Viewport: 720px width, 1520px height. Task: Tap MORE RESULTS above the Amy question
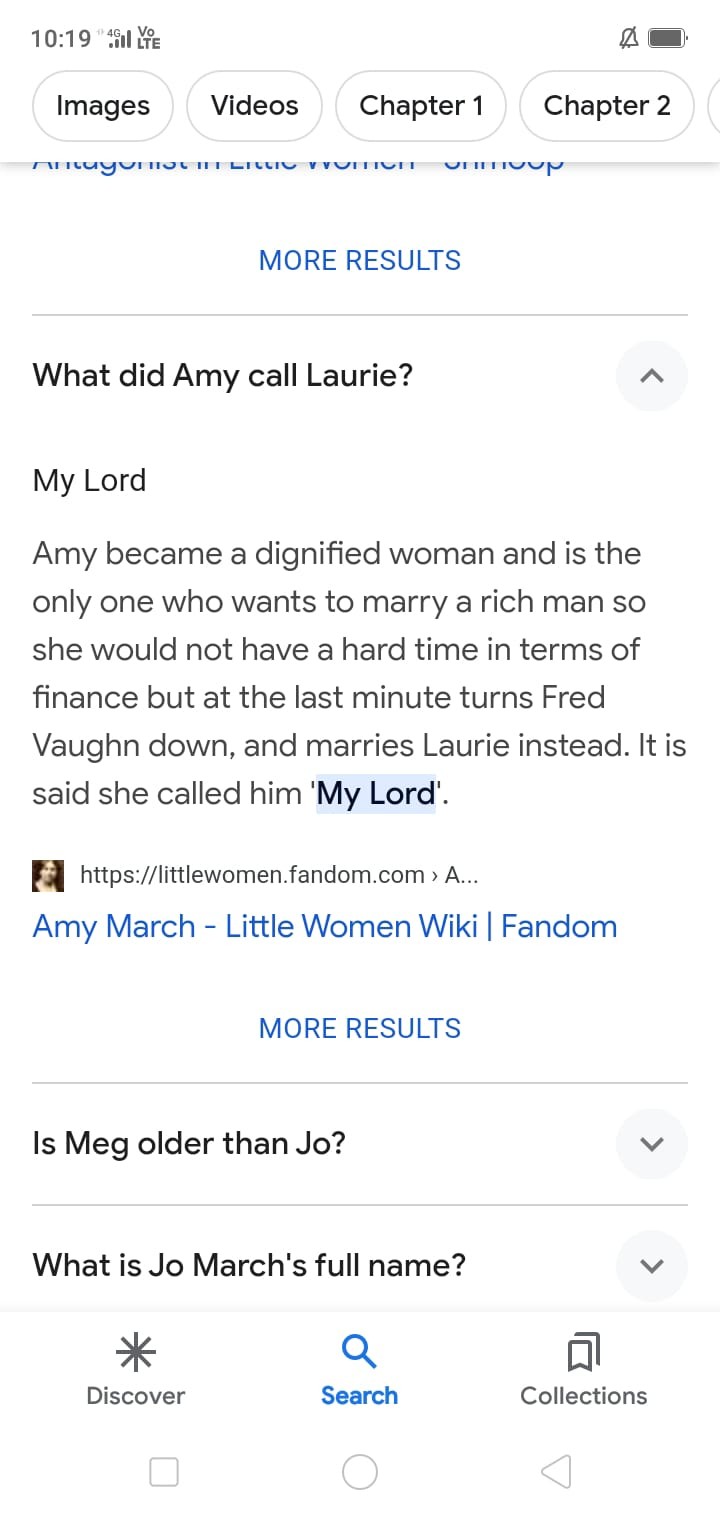[360, 261]
